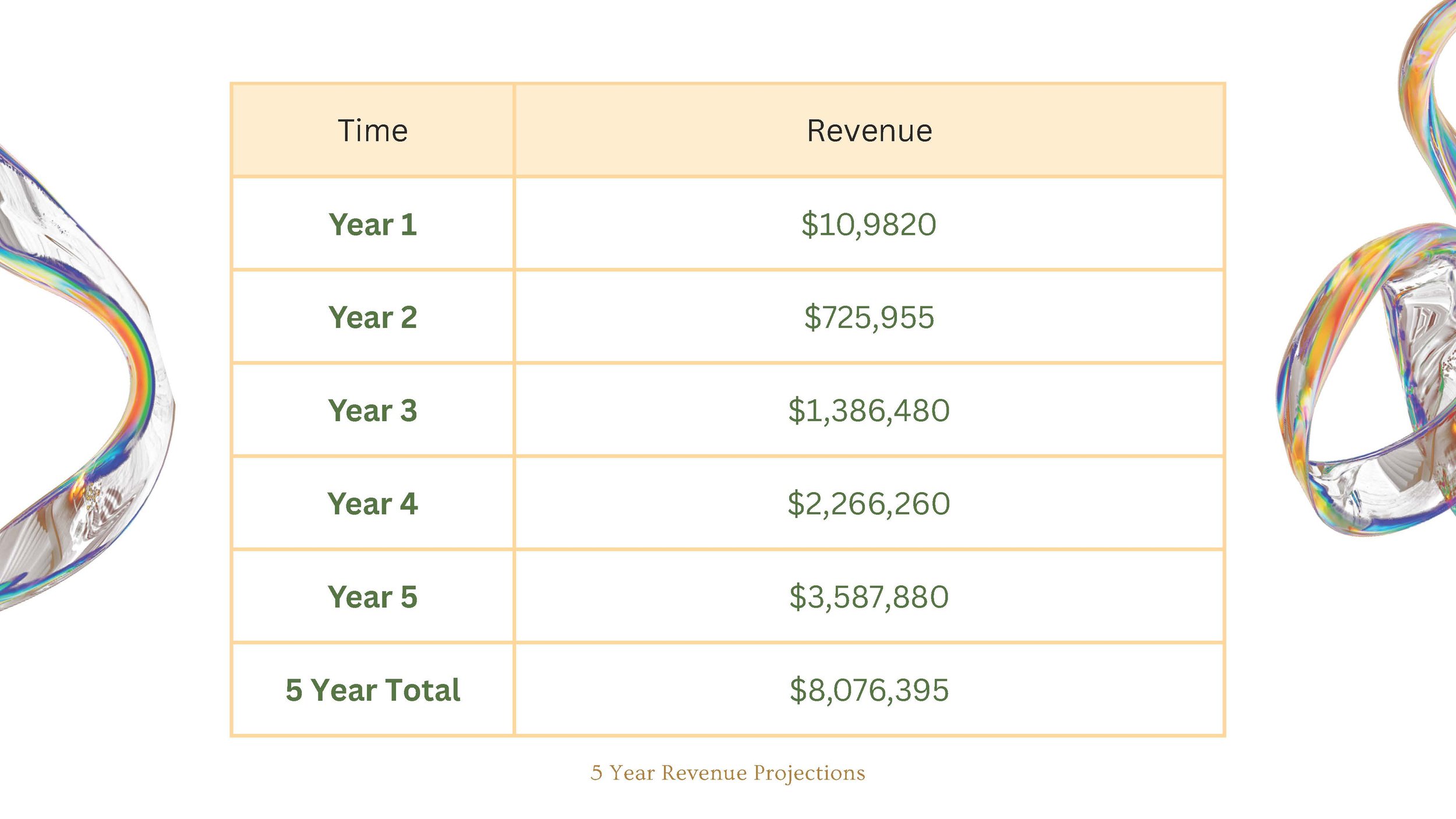Click the $10,9820 revenue cell
1456x819 pixels.
click(x=869, y=224)
